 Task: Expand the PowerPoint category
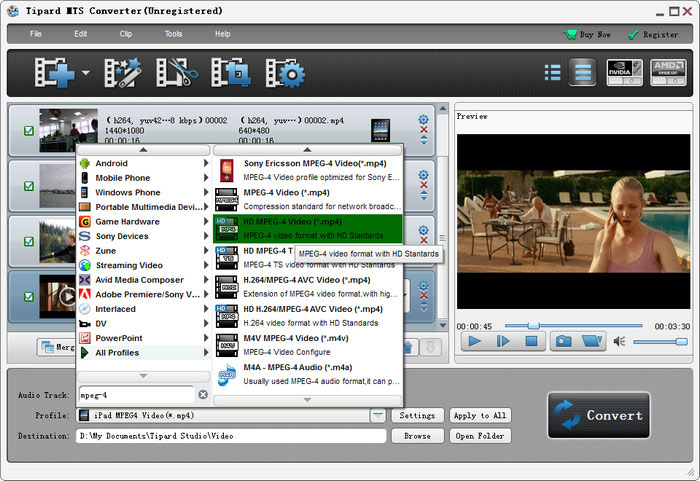144,338
